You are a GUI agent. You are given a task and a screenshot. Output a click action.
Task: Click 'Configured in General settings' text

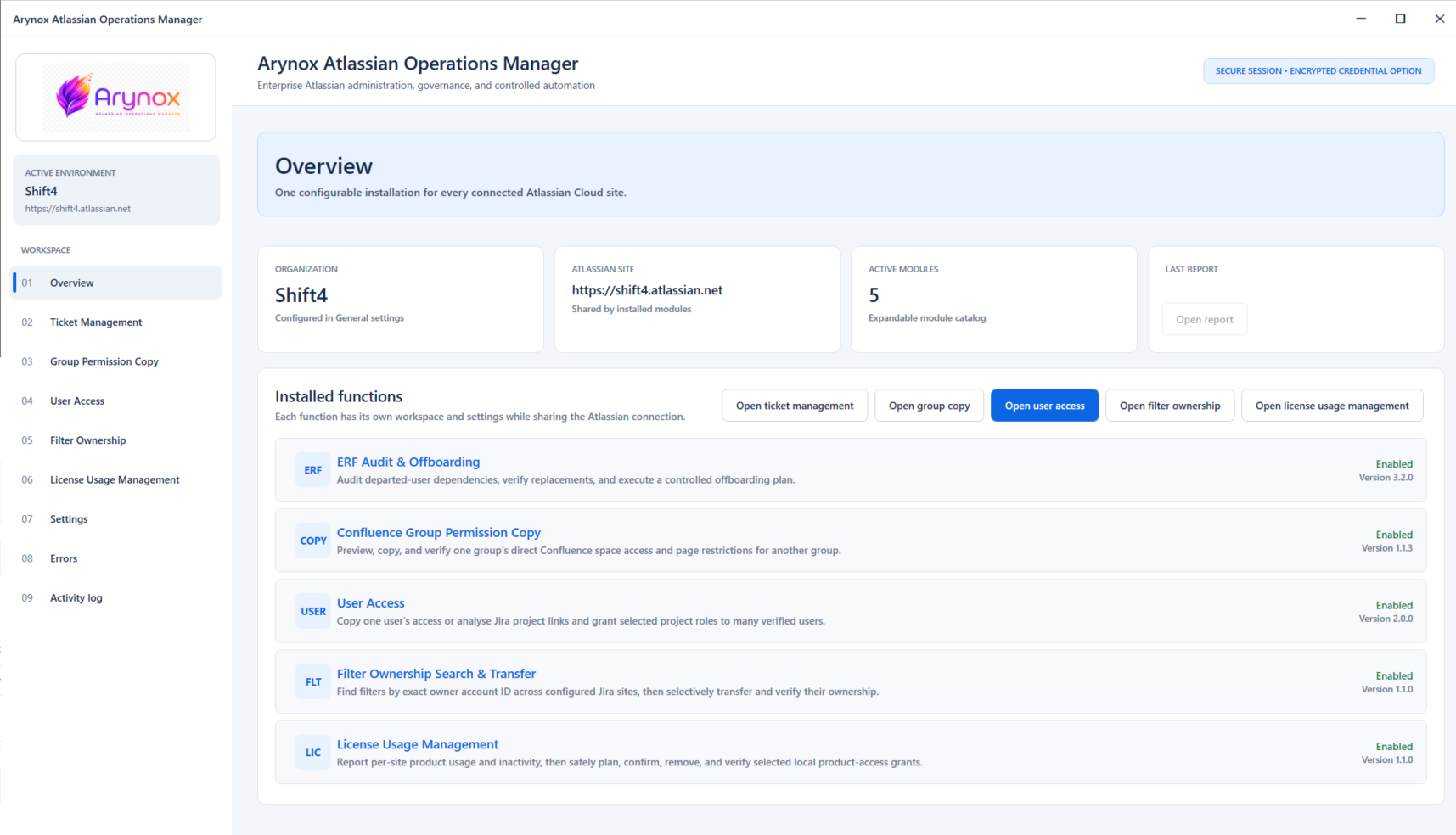click(x=340, y=318)
